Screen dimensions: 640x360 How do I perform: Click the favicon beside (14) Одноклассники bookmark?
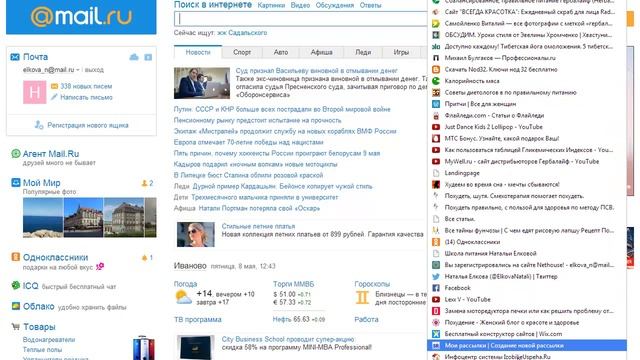coord(436,242)
